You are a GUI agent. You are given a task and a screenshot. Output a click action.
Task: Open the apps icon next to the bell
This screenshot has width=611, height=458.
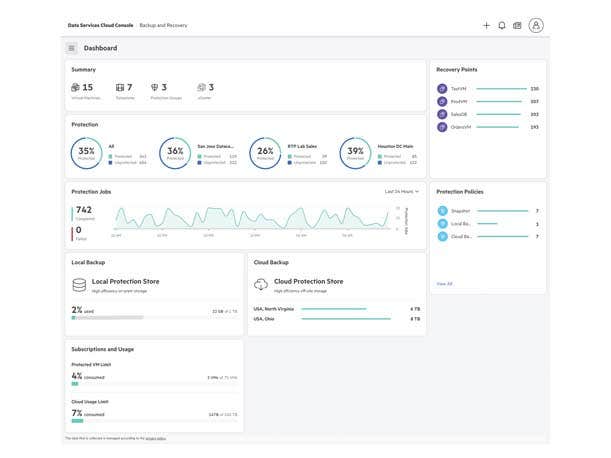[x=517, y=25]
